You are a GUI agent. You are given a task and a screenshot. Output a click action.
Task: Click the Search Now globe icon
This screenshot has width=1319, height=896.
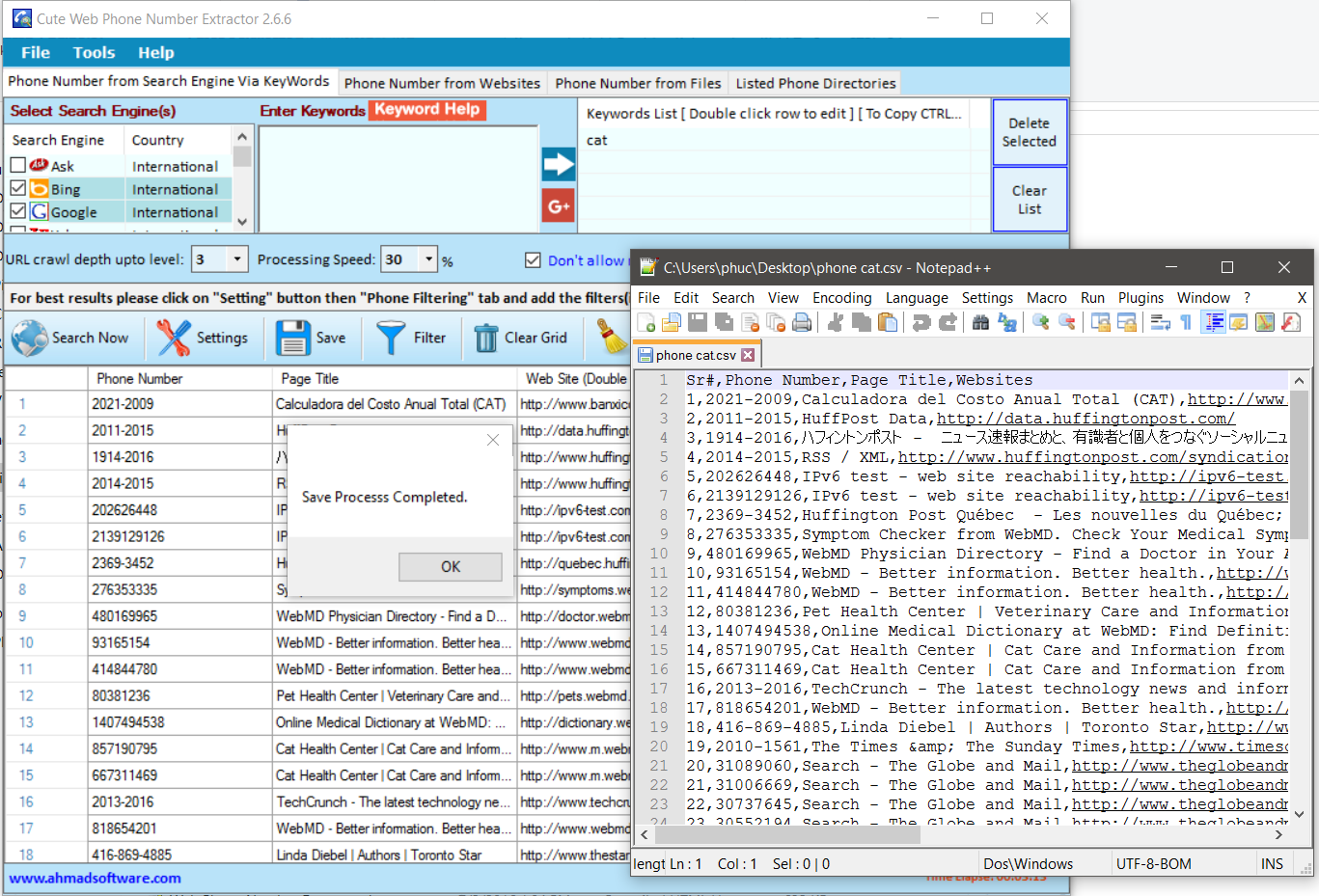pos(30,338)
